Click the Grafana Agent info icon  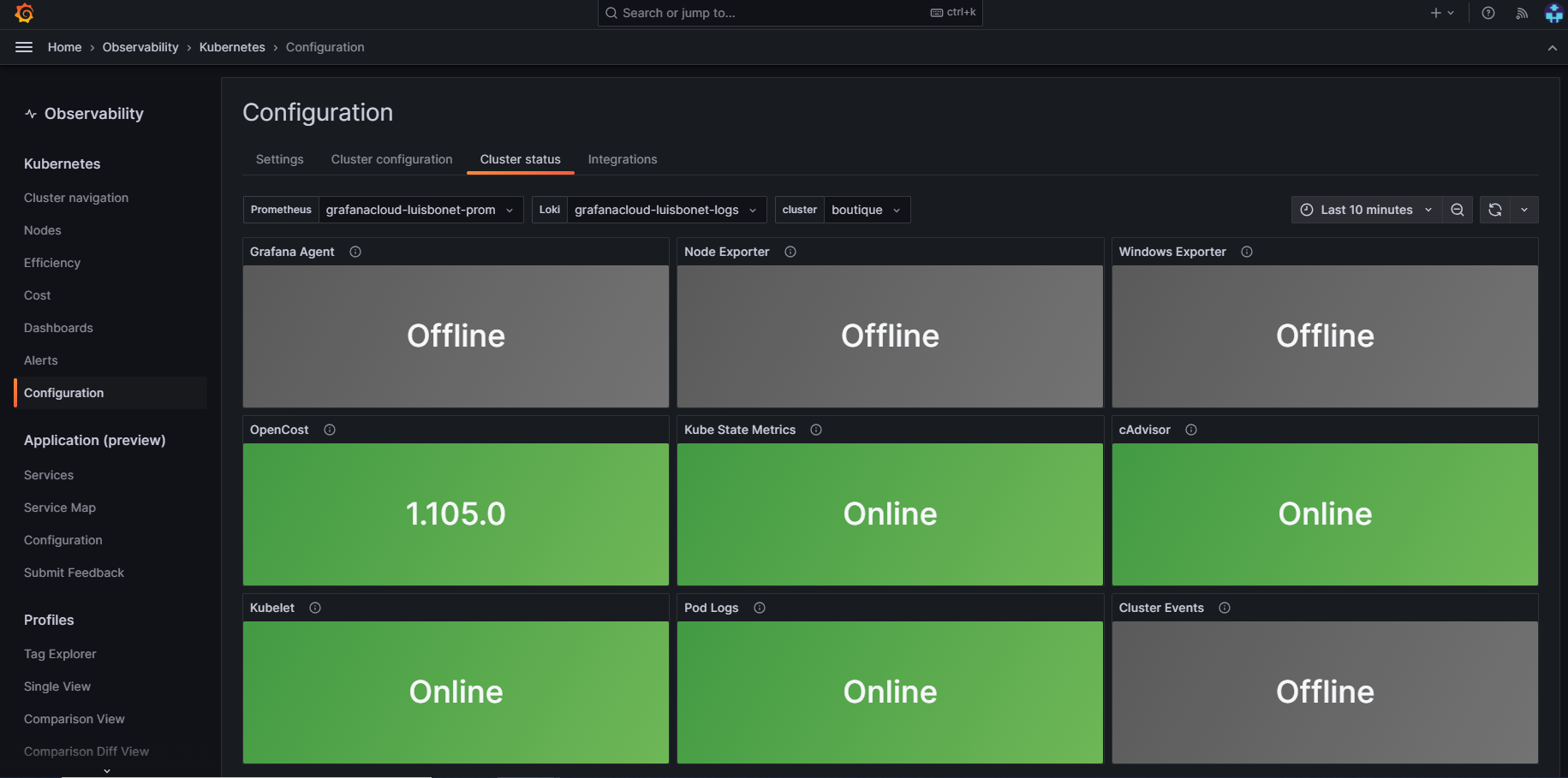tap(355, 252)
